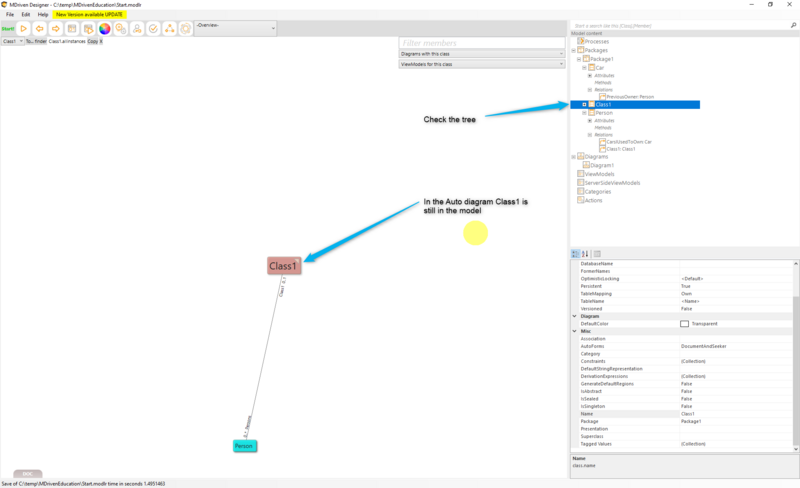Image resolution: width=800 pixels, height=488 pixels.
Task: Click the 'New Version available UPDATE' link
Action: tap(91, 15)
